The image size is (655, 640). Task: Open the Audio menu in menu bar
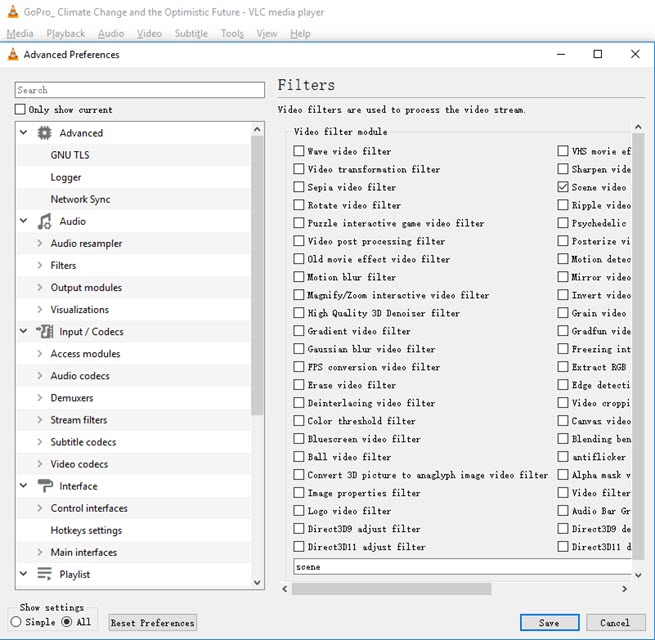click(x=111, y=33)
